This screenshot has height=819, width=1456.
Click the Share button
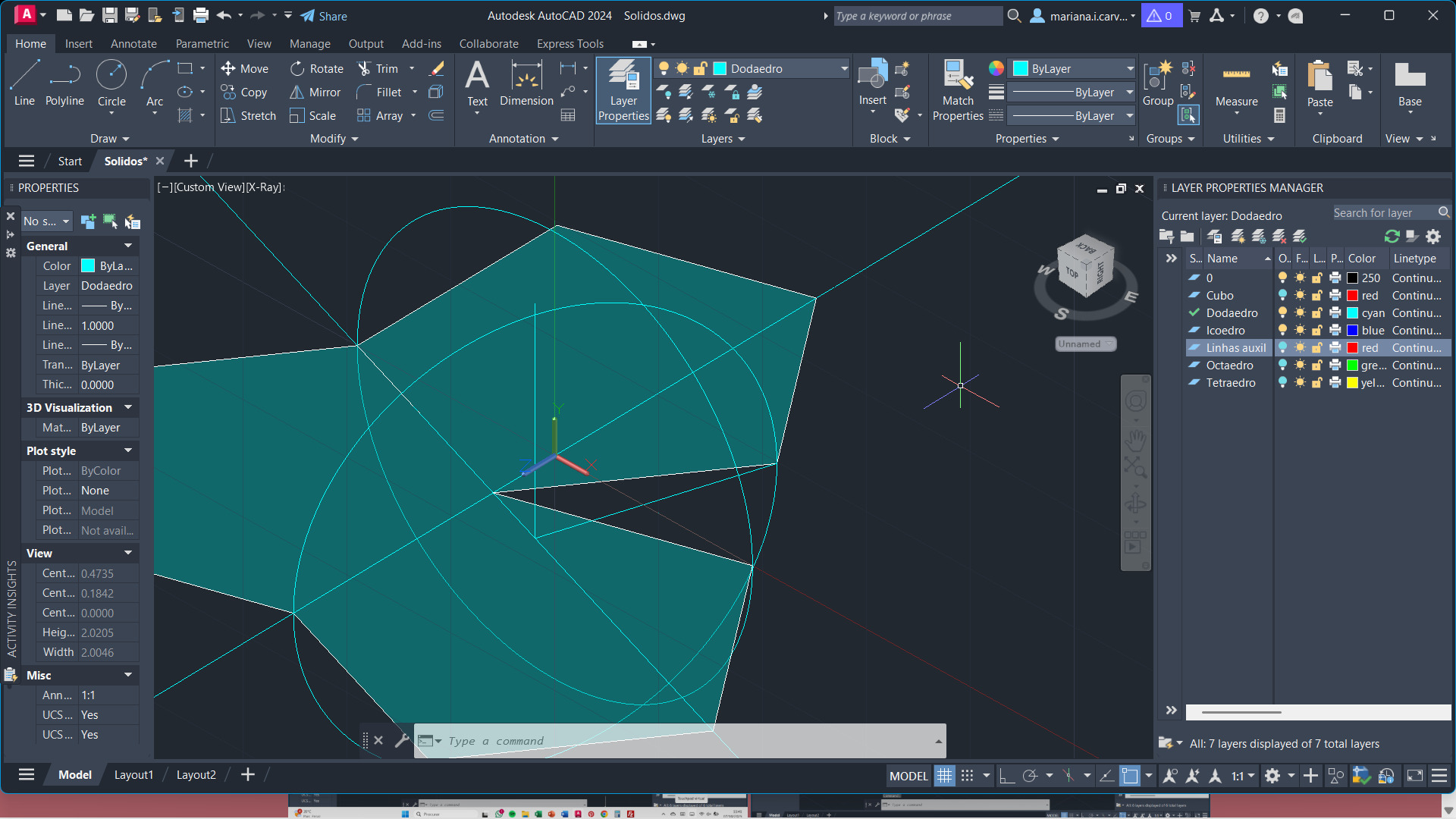(324, 16)
